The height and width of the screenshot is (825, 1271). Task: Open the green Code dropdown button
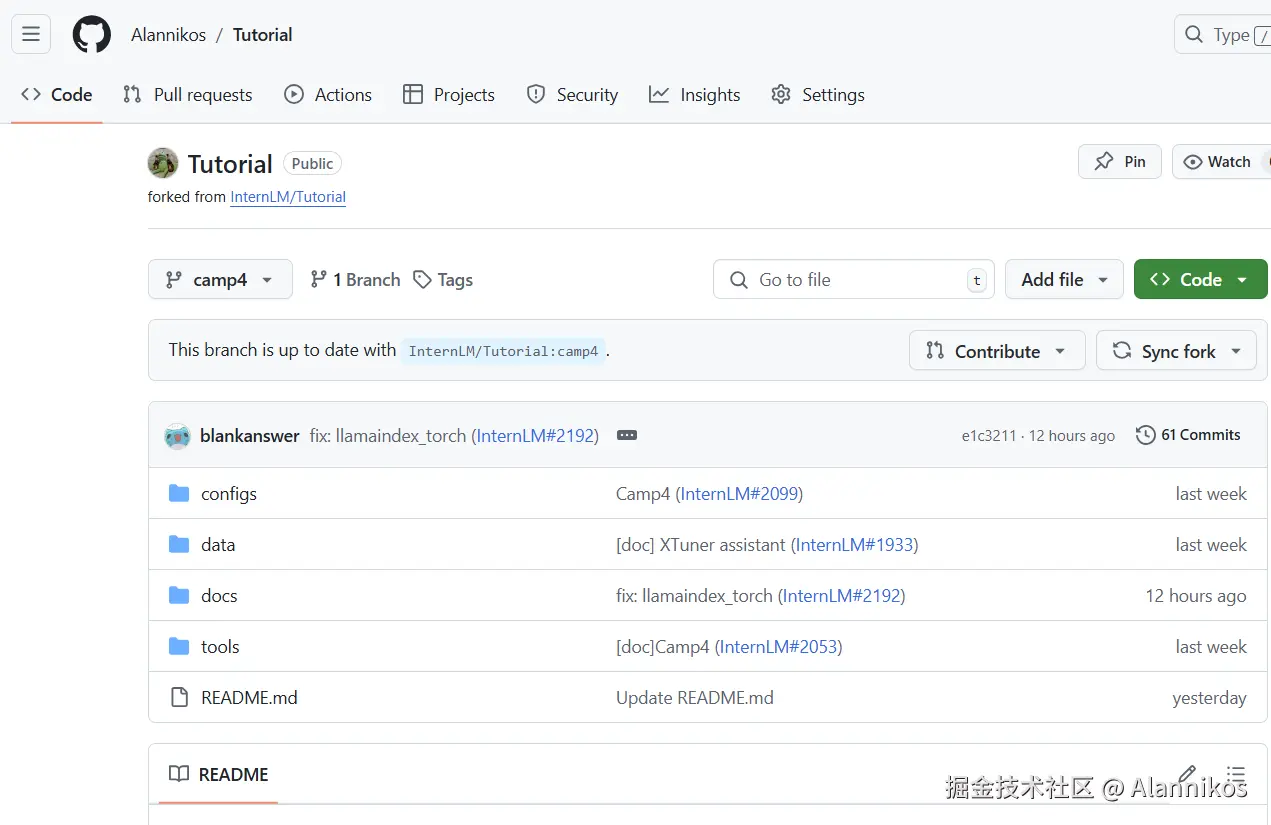[x=1200, y=279]
